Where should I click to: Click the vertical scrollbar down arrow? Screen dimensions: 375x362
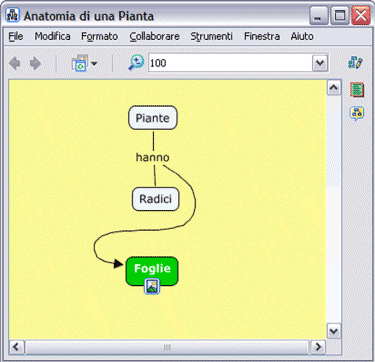pyautogui.click(x=334, y=331)
